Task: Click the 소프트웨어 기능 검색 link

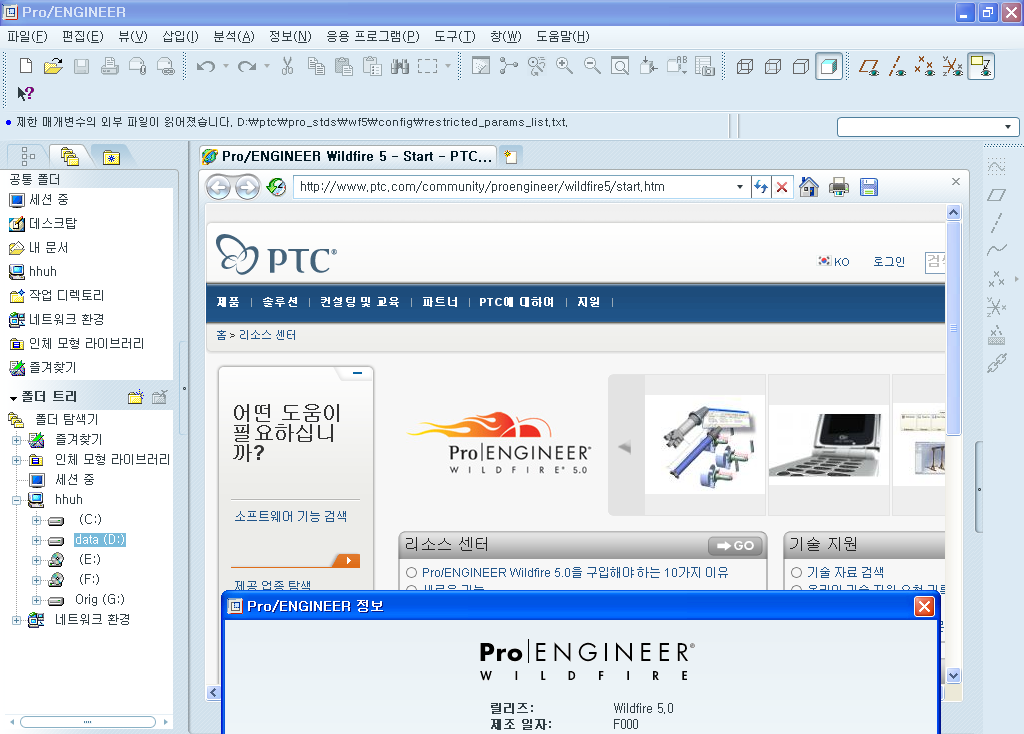Action: click(291, 517)
